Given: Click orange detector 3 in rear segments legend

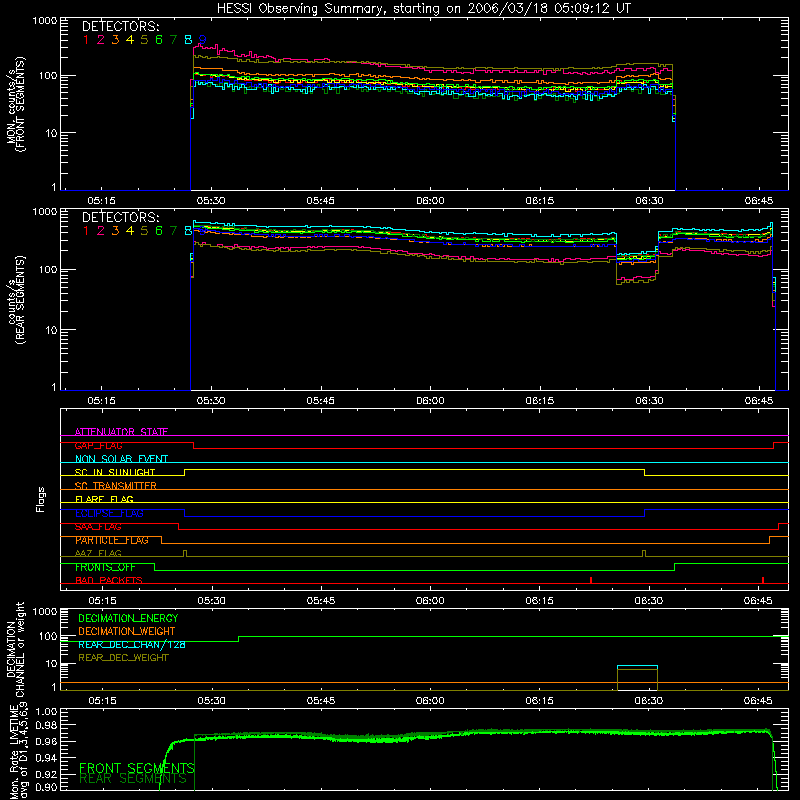Looking at the screenshot, I should point(115,231).
